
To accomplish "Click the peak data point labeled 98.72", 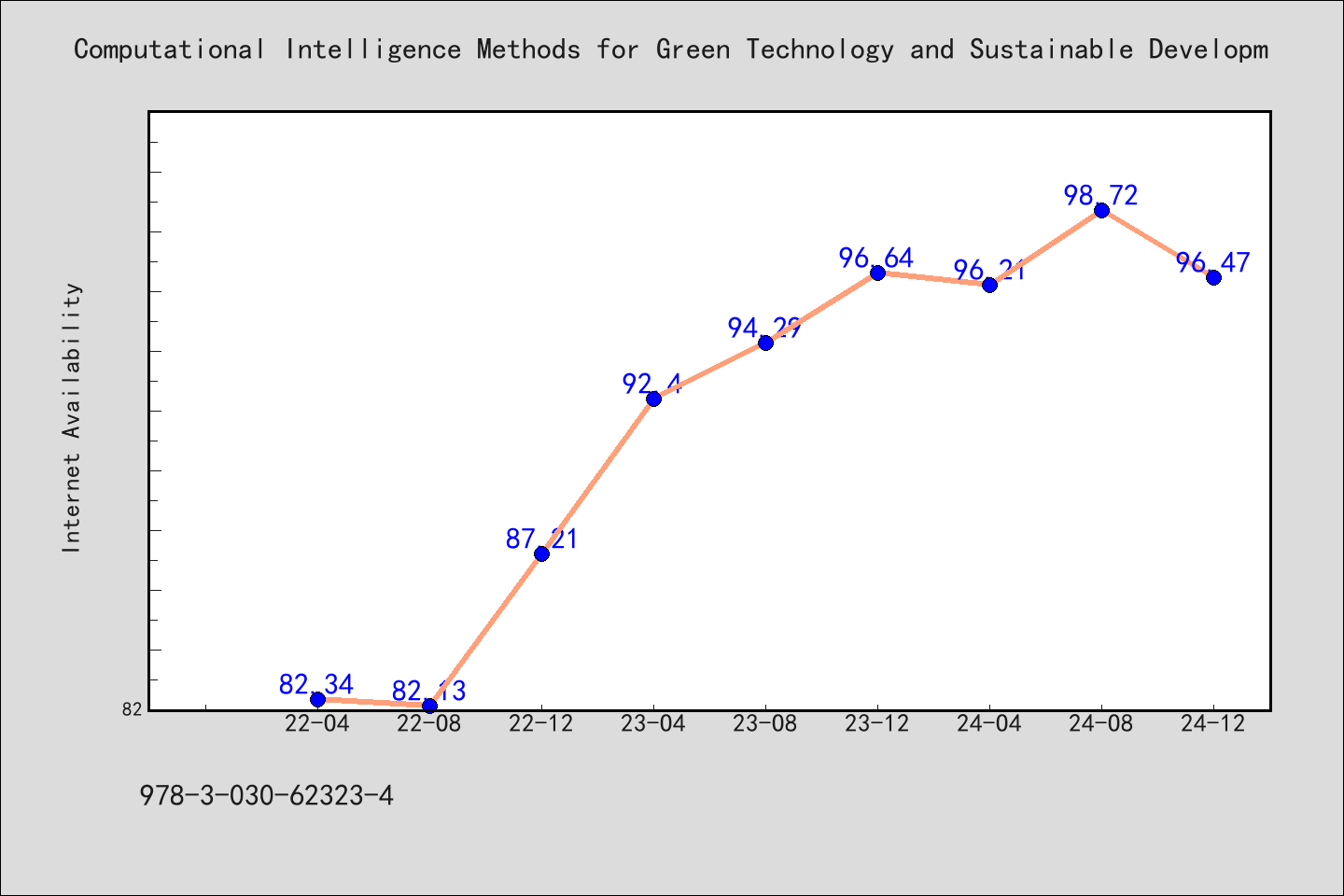I will click(x=1101, y=210).
